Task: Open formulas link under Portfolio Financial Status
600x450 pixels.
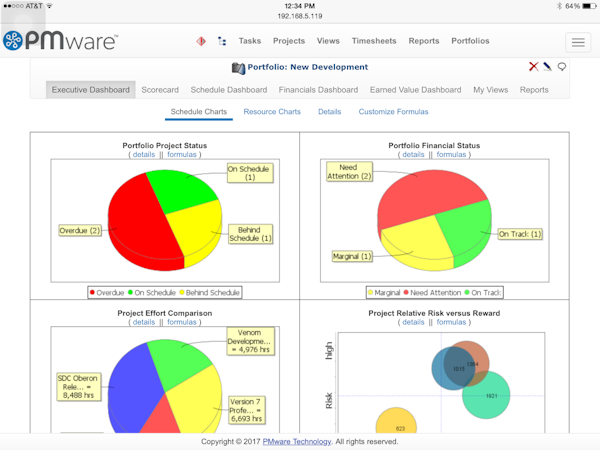Action: 451,155
